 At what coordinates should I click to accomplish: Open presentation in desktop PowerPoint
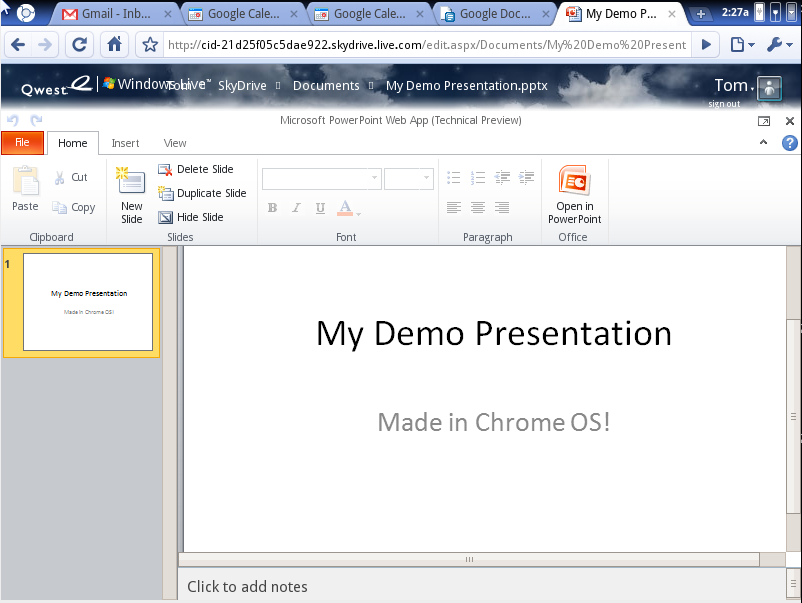coord(573,195)
